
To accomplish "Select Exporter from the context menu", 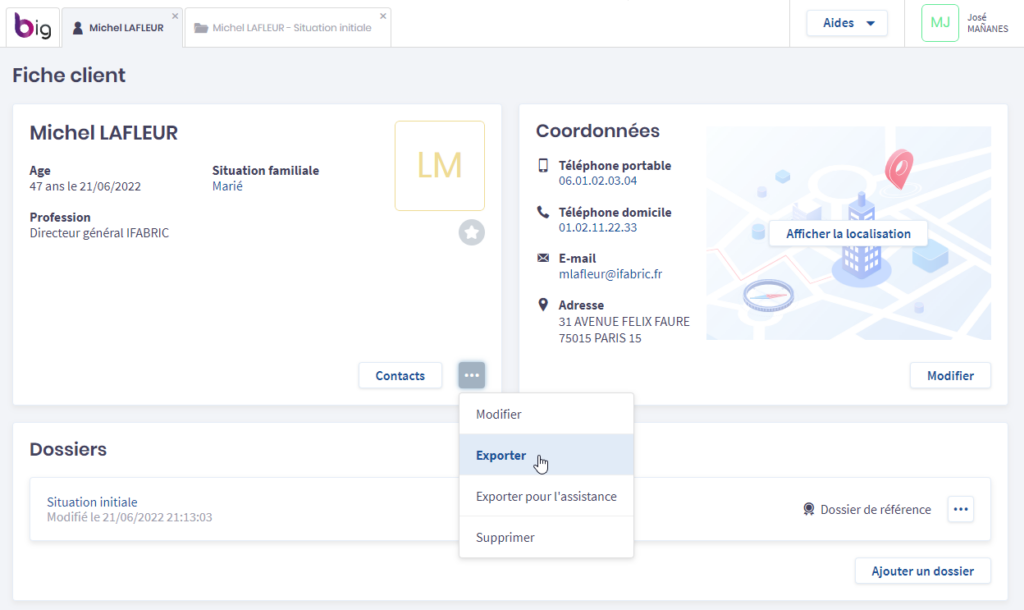I will tap(501, 455).
